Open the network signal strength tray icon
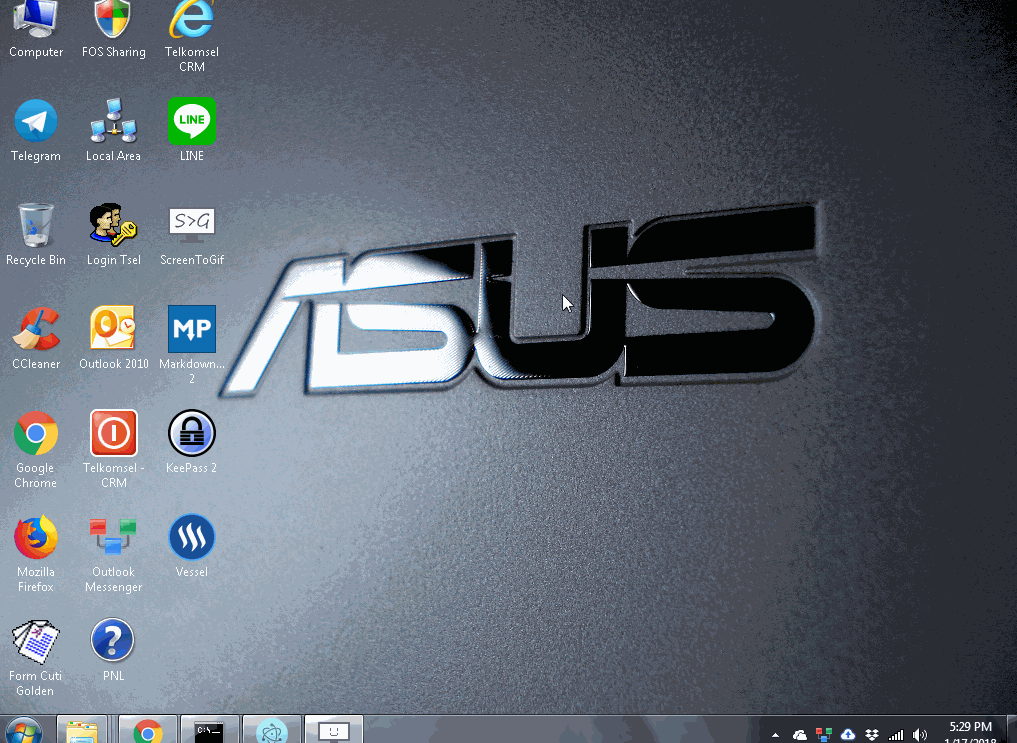This screenshot has width=1017, height=743. coord(896,735)
